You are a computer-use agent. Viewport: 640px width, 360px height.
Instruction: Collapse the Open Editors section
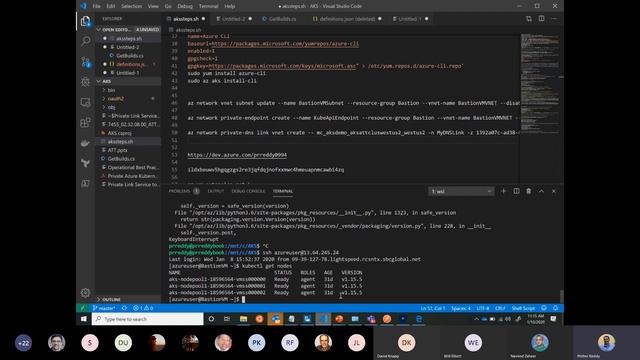pyautogui.click(x=128, y=30)
